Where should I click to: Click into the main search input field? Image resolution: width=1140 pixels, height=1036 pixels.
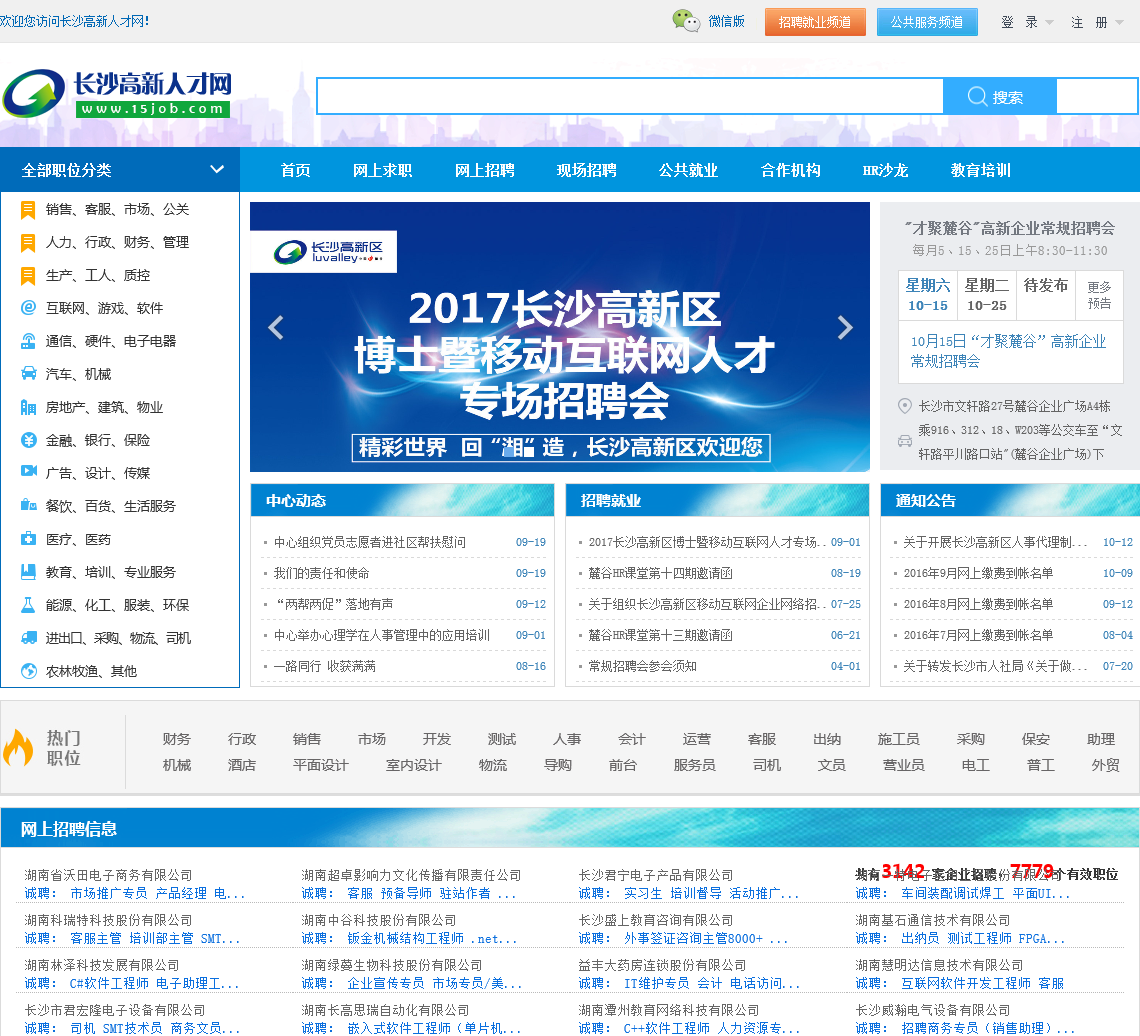pos(630,97)
